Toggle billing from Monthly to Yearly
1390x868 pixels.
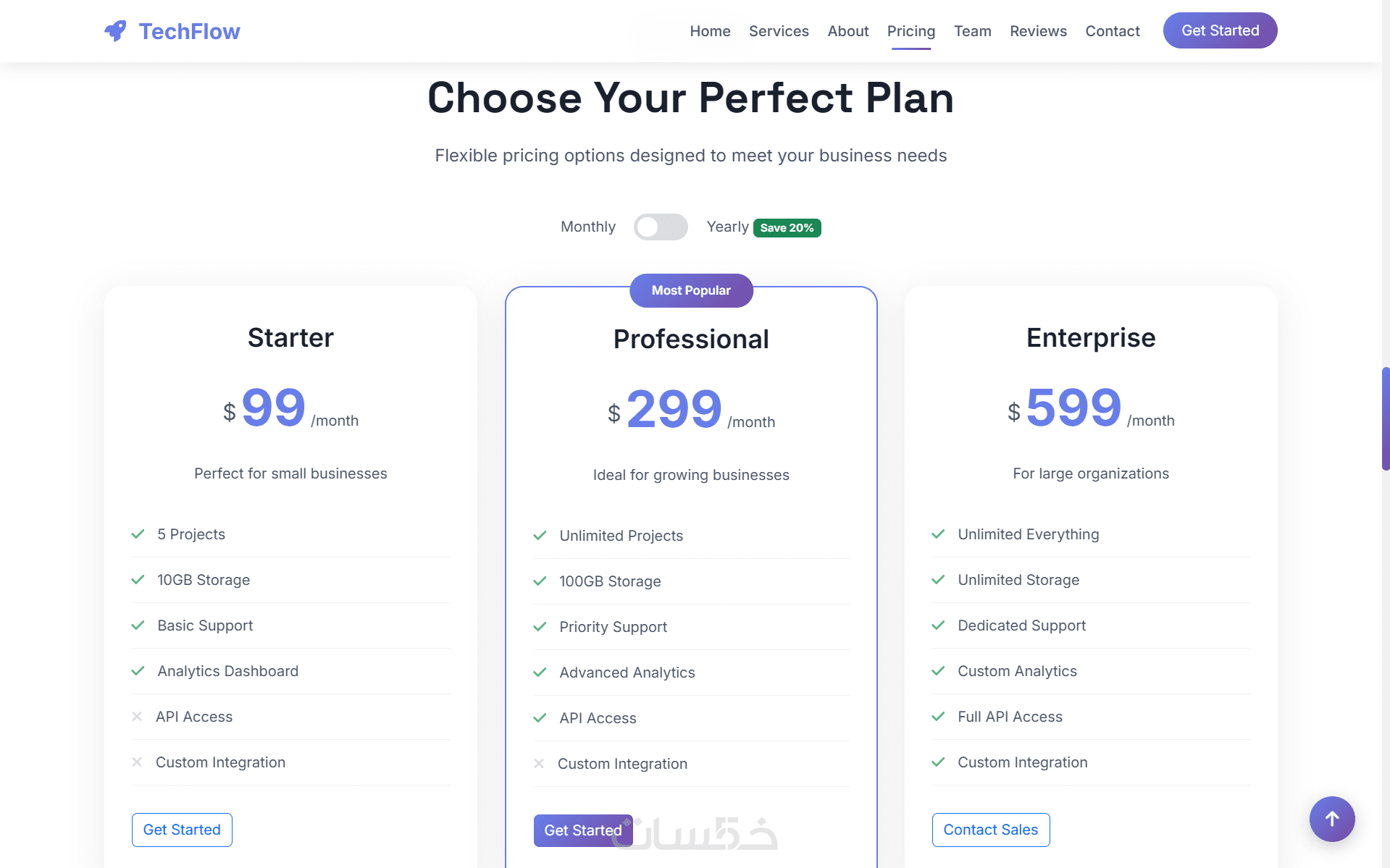pyautogui.click(x=660, y=227)
